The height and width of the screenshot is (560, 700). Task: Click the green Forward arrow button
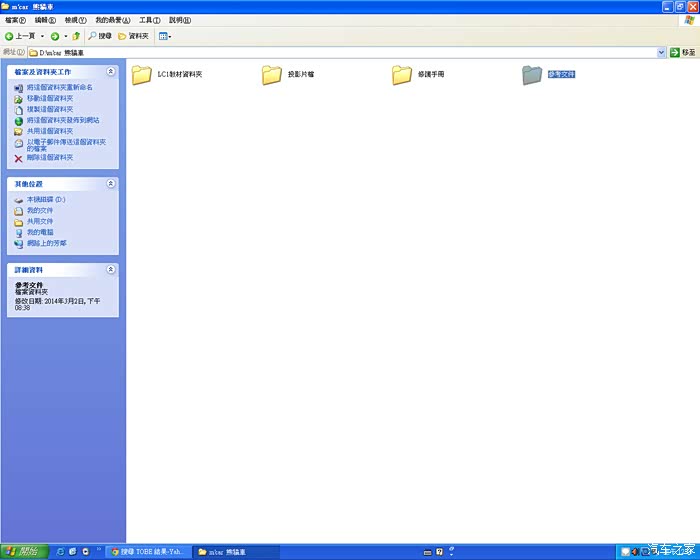(x=55, y=36)
